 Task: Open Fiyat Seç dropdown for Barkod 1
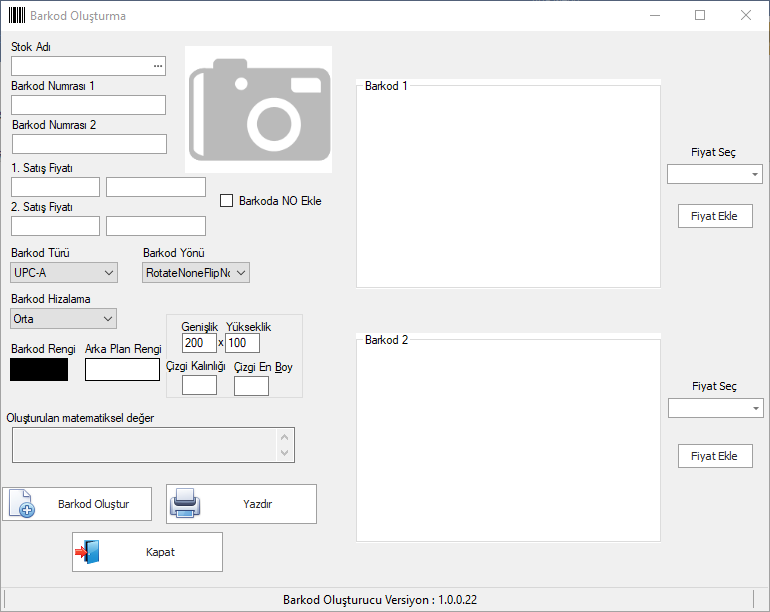pos(714,174)
